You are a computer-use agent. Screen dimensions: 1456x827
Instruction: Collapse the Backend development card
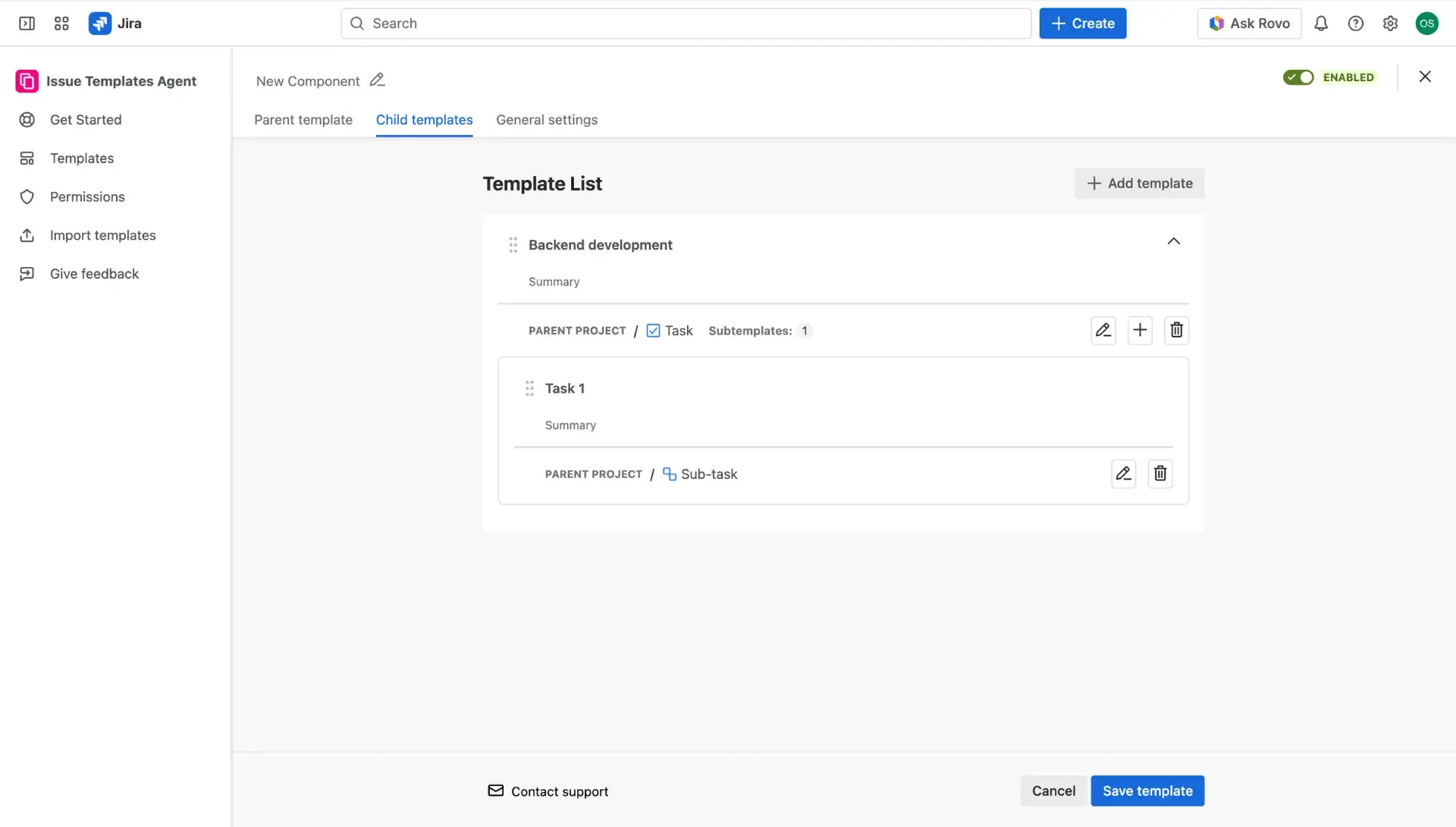[x=1173, y=241]
